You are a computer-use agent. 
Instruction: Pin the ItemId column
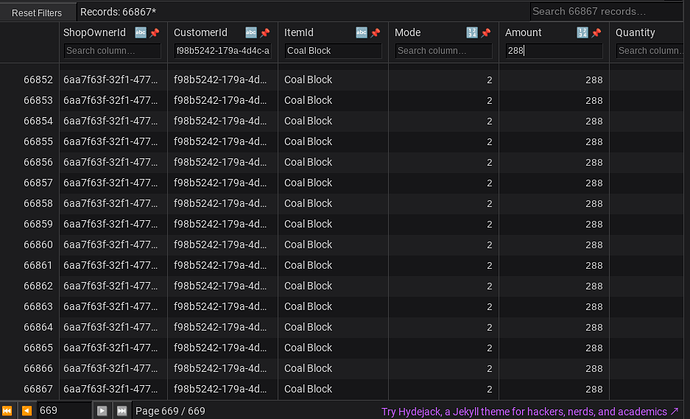(x=375, y=33)
